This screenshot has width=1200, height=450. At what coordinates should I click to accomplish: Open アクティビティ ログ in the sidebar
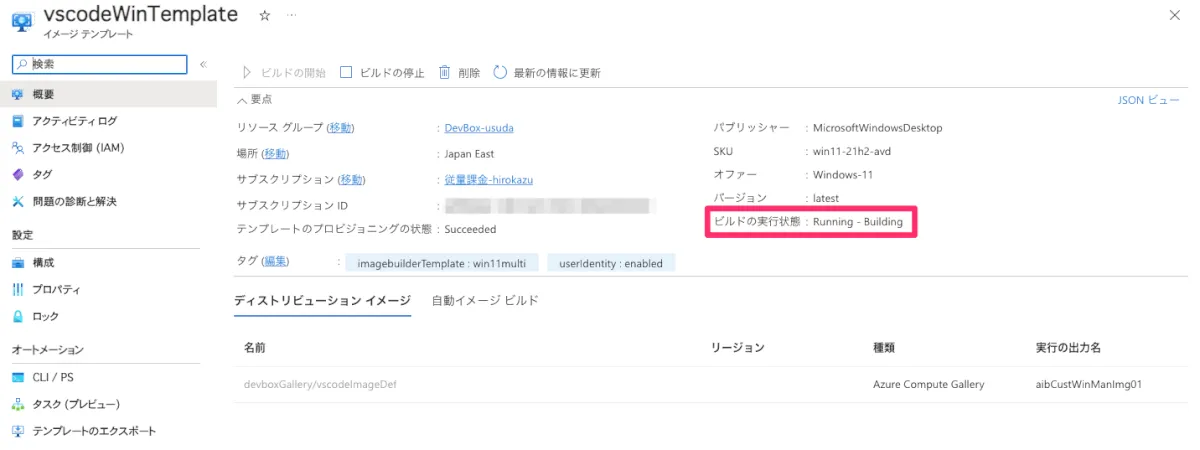point(74,121)
